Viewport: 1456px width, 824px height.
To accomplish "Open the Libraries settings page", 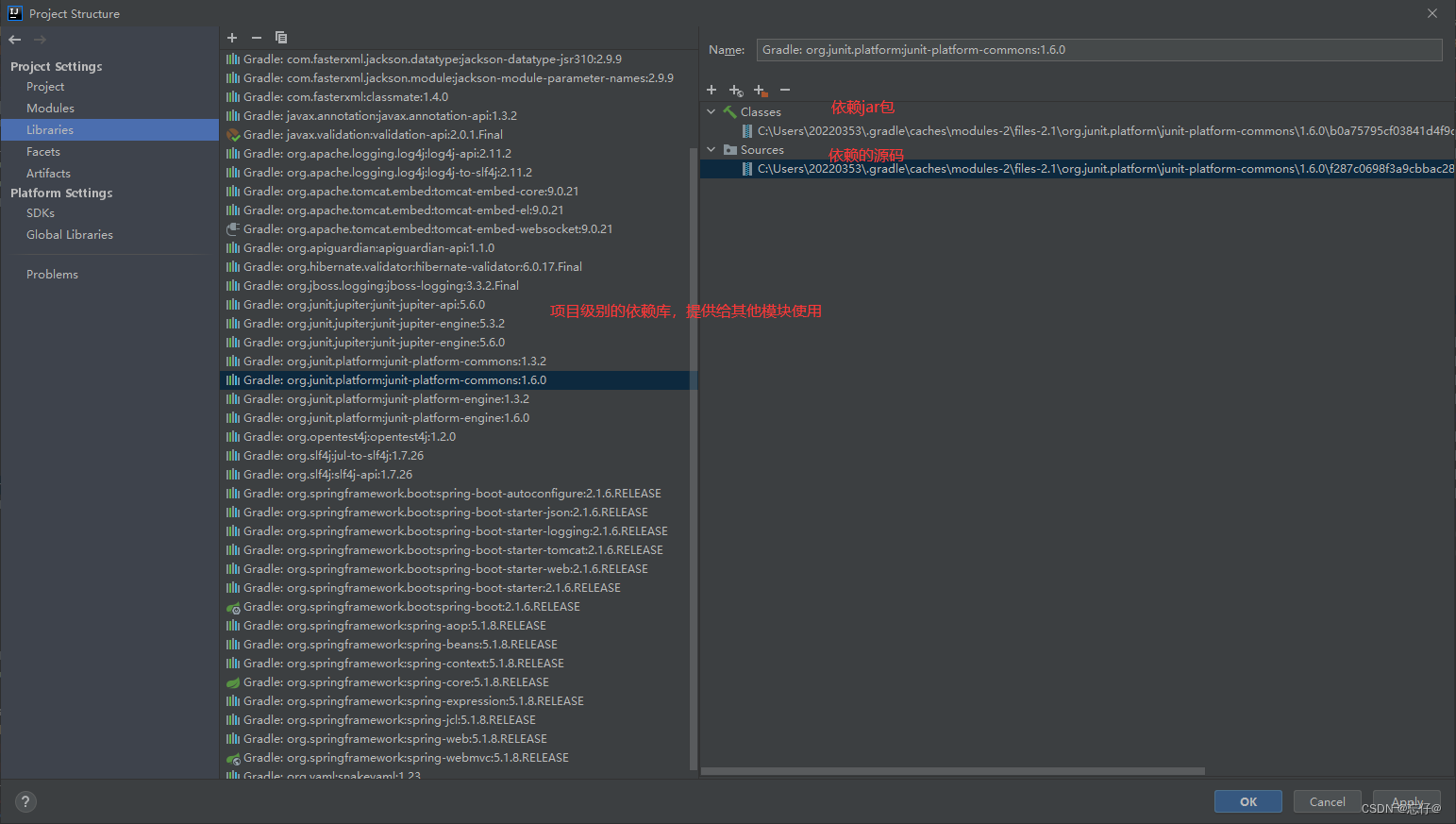I will pos(50,129).
